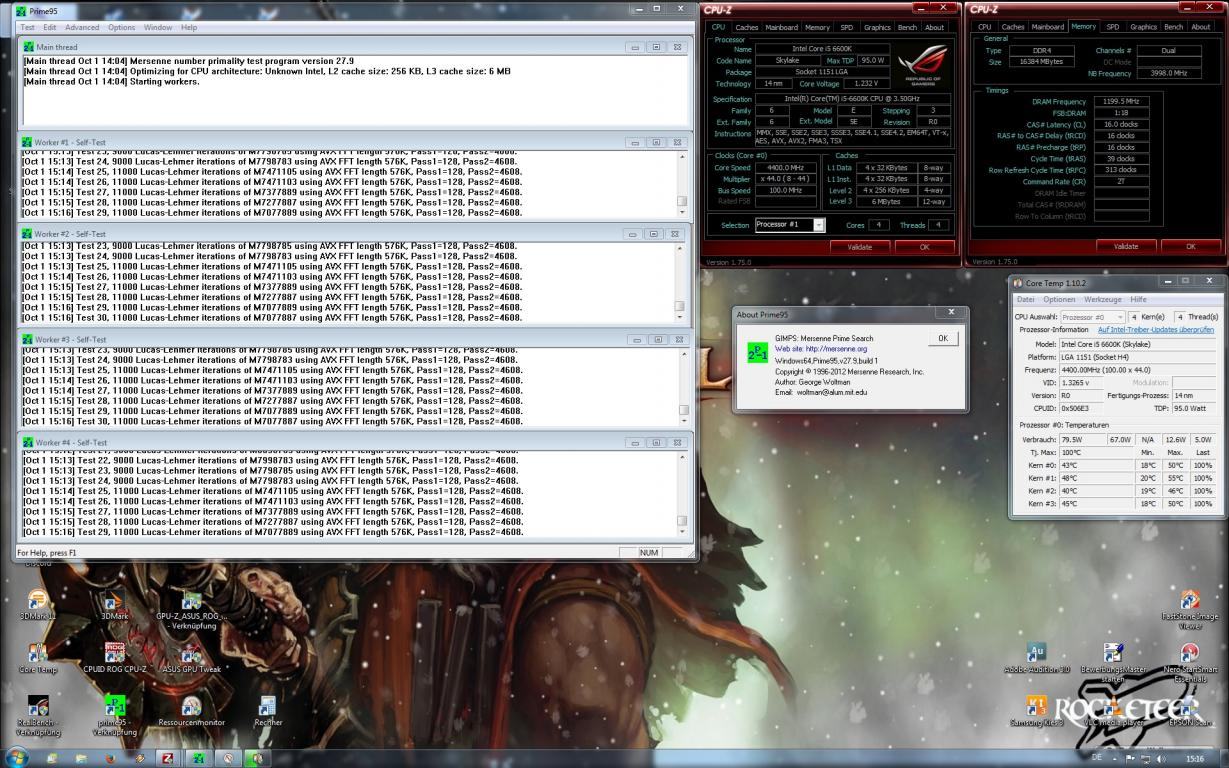Click the Intel-Treiber-Updates überprüfen link
This screenshot has width=1229, height=768.
coord(1156,329)
